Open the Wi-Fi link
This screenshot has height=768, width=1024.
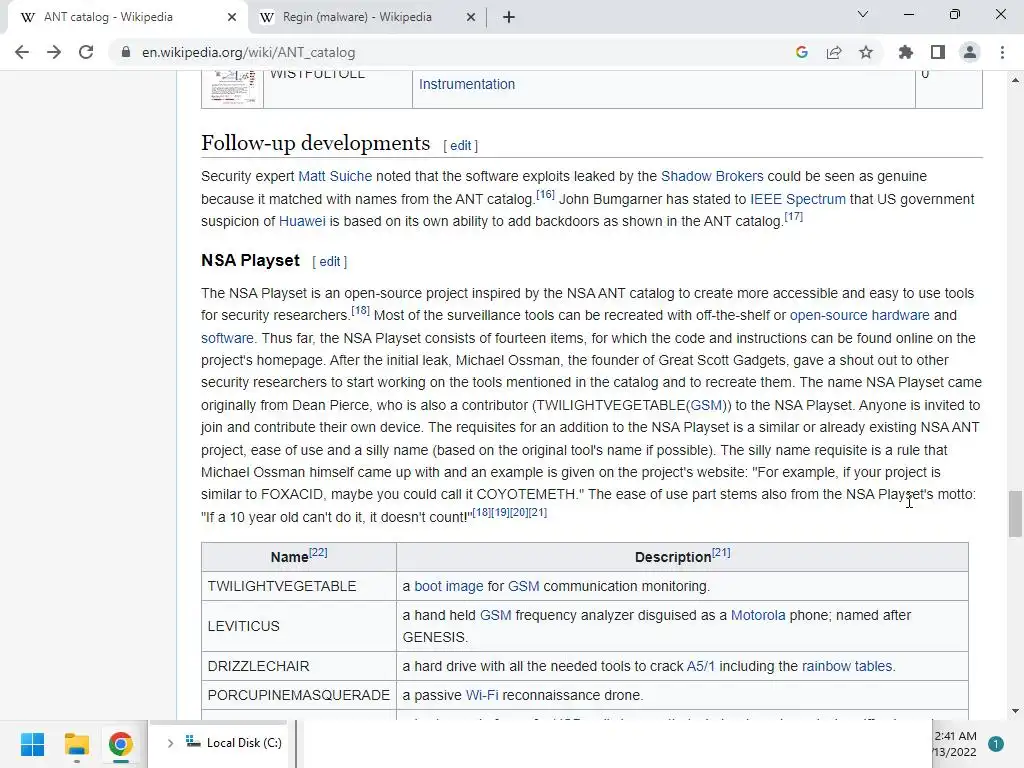(482, 695)
